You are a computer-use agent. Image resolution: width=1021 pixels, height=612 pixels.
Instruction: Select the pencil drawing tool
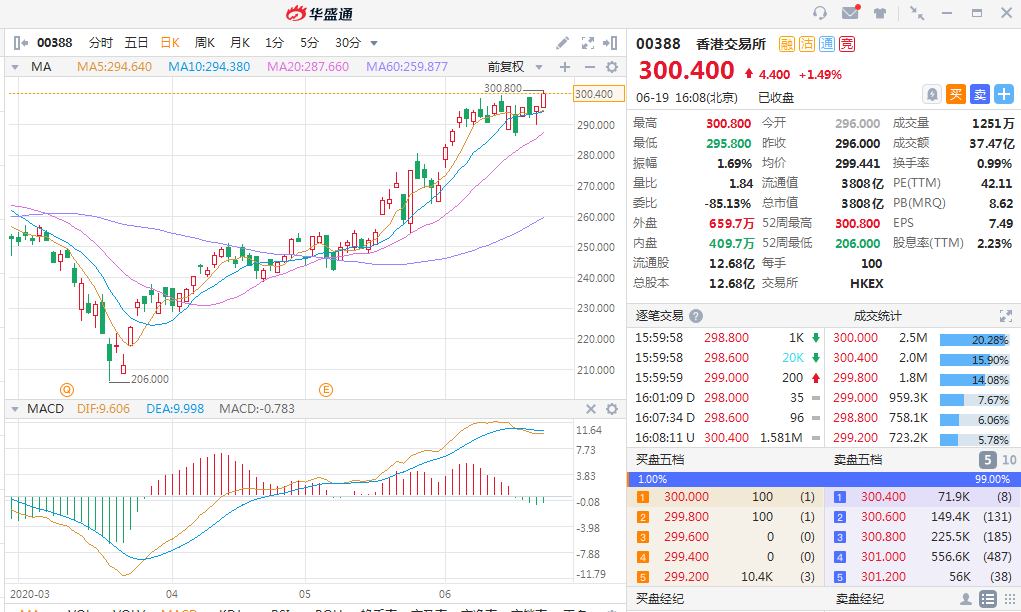click(563, 43)
